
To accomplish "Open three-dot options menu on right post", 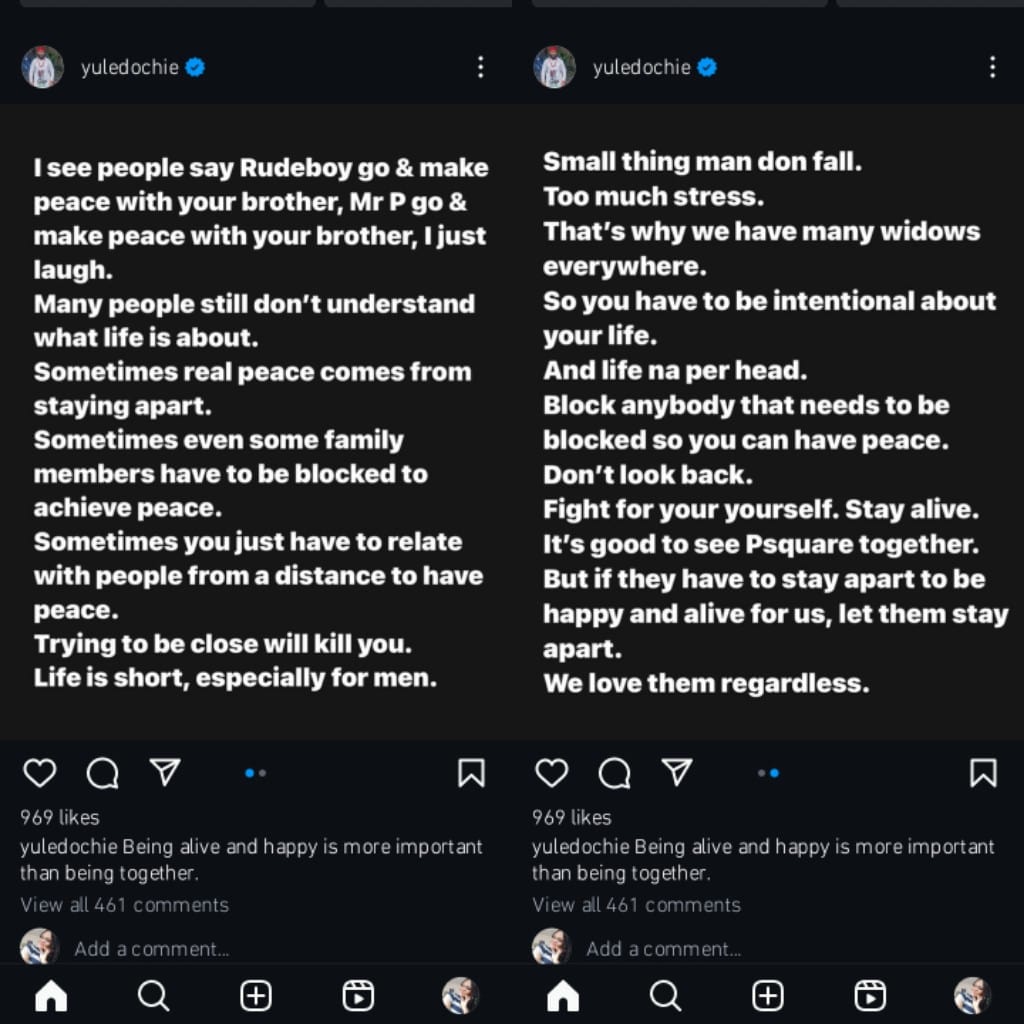I will tap(992, 67).
